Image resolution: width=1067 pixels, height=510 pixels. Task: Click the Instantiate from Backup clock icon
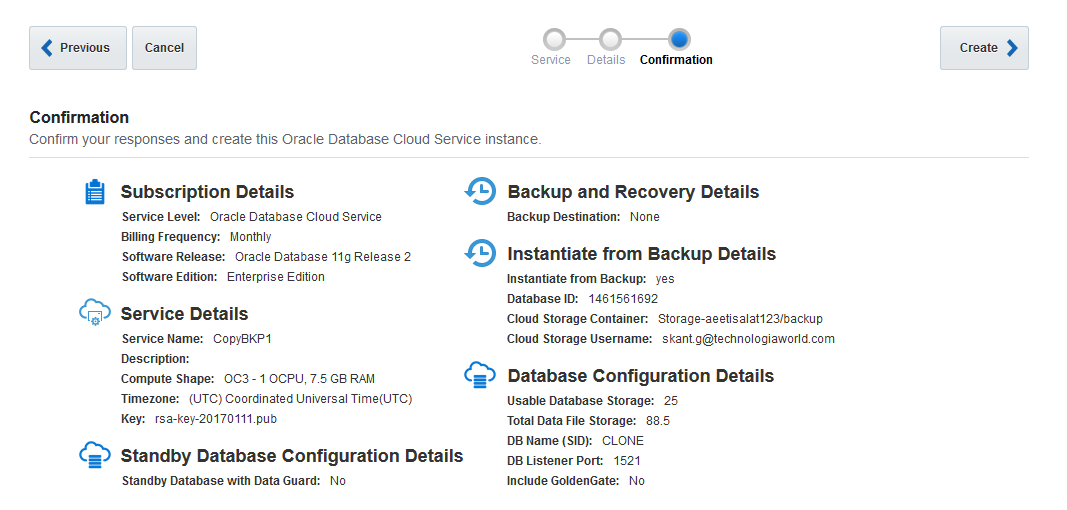coord(480,253)
